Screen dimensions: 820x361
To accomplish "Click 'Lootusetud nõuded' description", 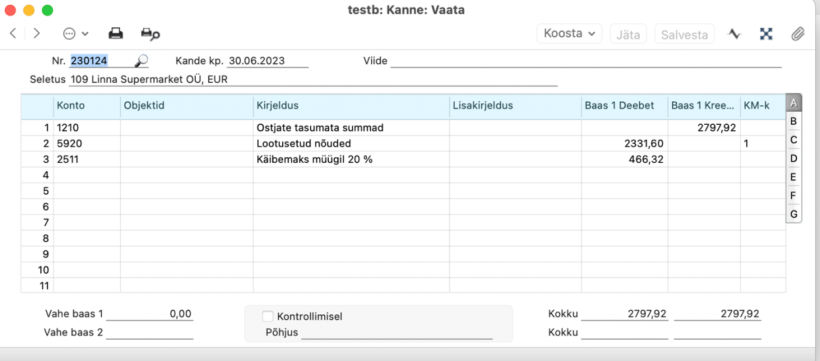I will point(351,143).
